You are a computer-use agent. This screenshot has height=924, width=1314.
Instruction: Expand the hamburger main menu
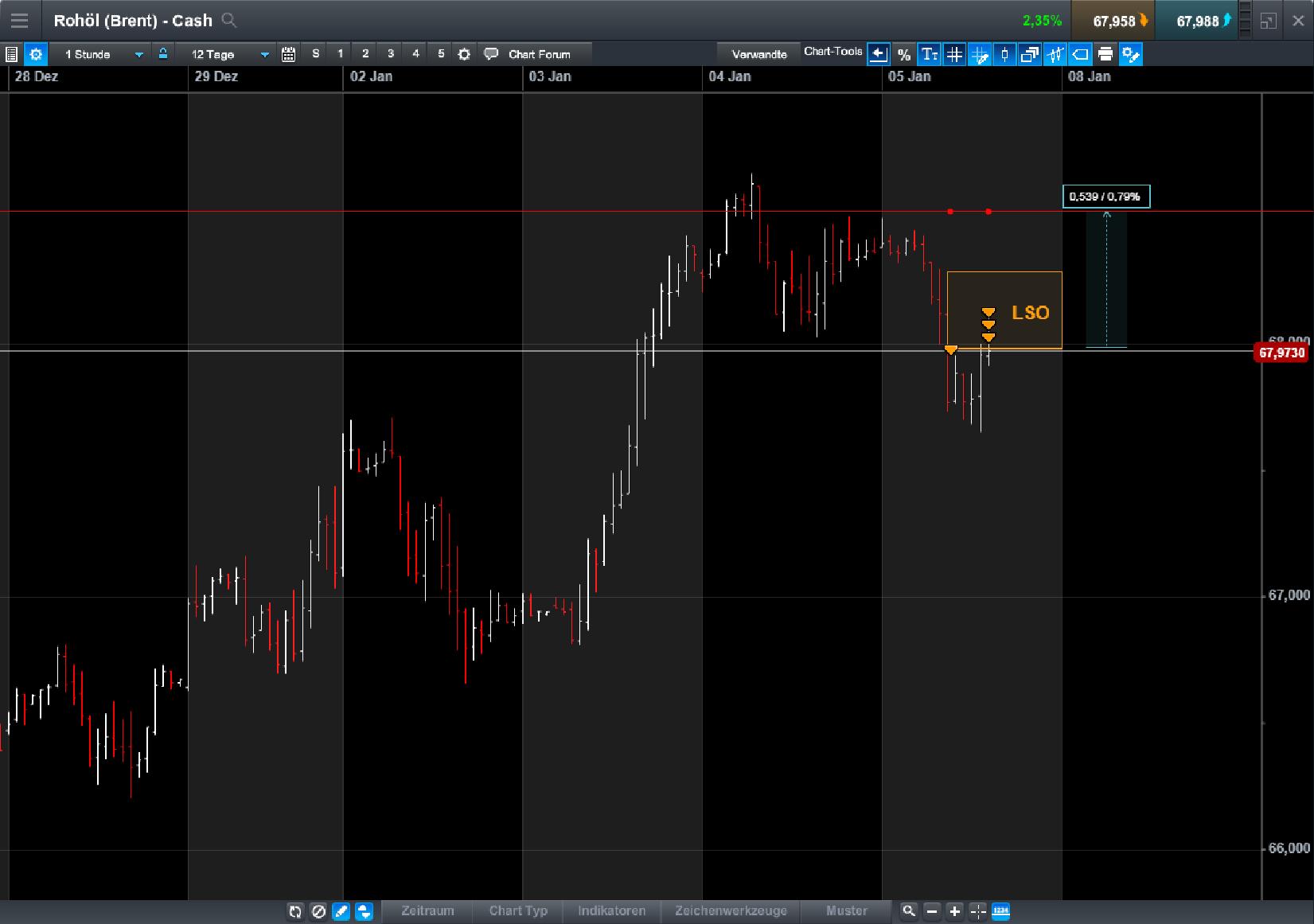(x=19, y=20)
